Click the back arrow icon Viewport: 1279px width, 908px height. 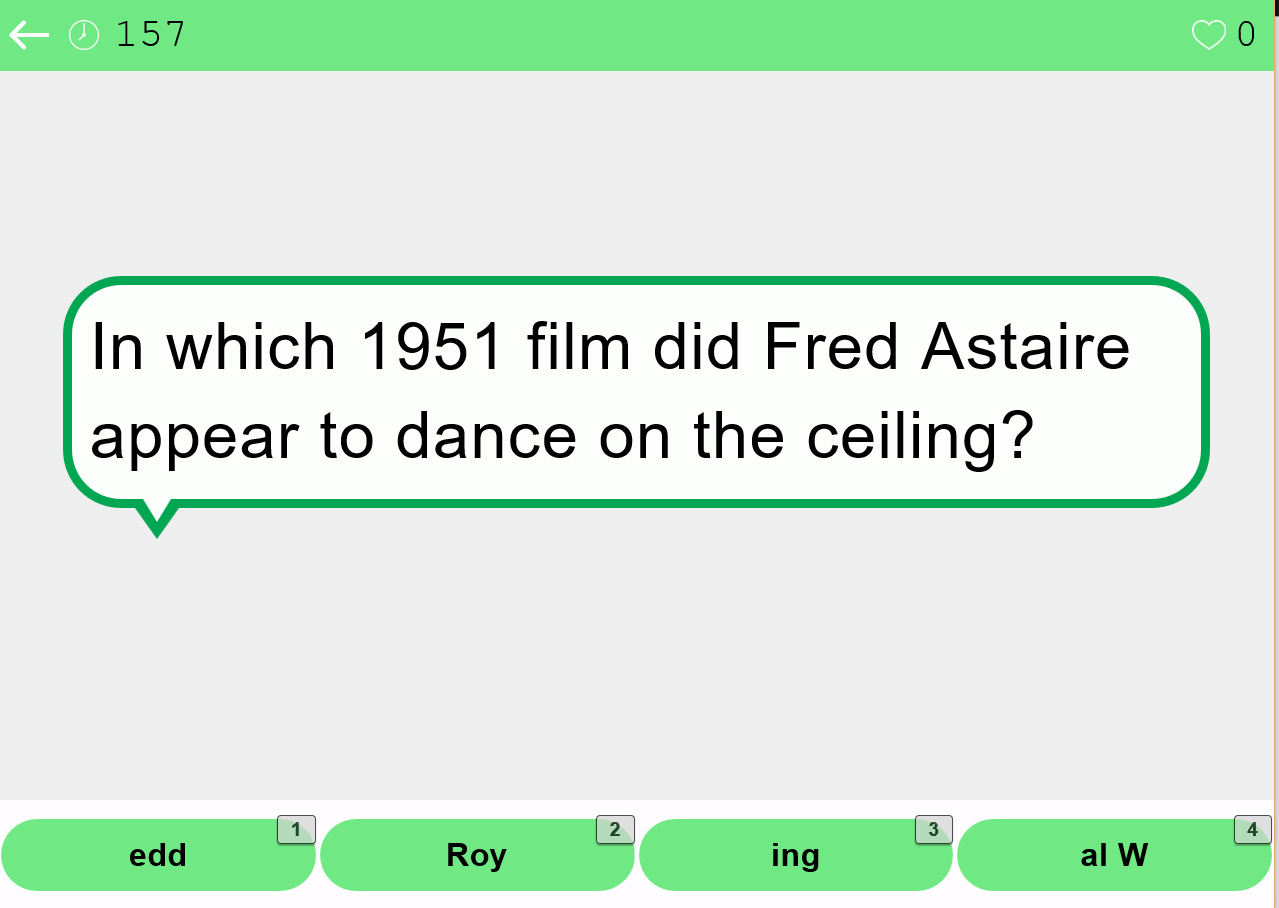pos(29,36)
